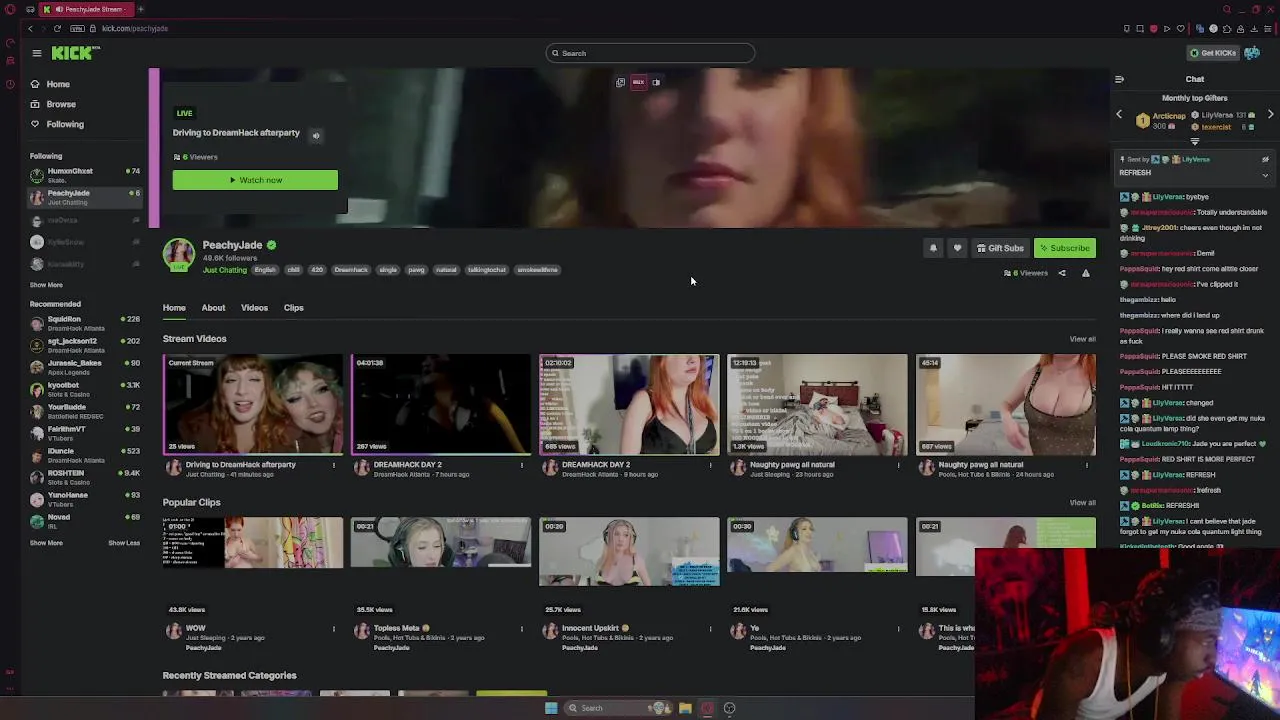Open Windows Start button
Viewport: 1280px width, 720px height.
coord(550,708)
